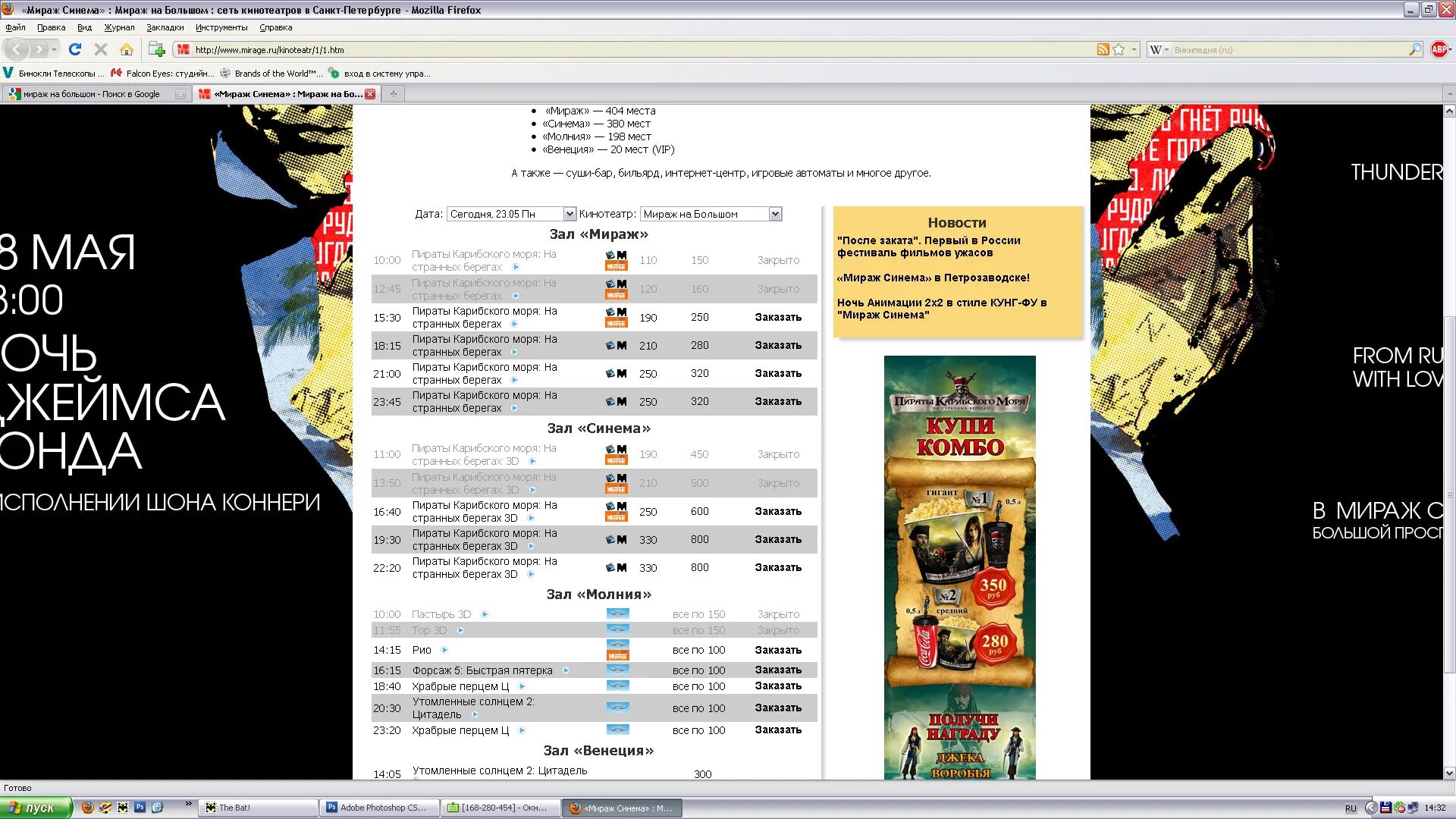Open a new tab with the plus tab button
This screenshot has width=1456, height=819.
click(393, 94)
